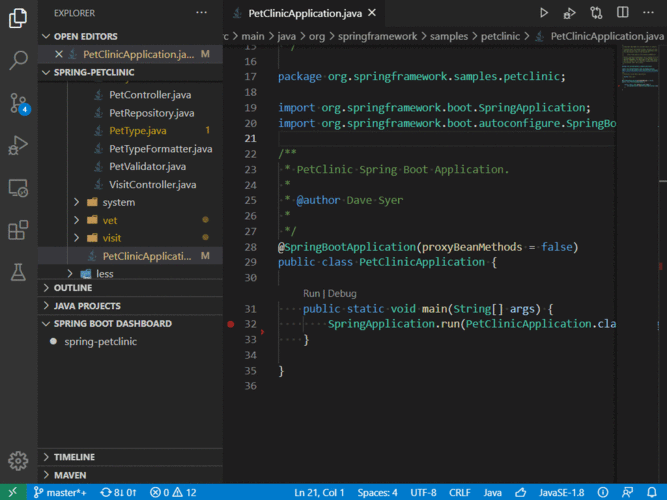Expand the JAVA PROJECTS section
Viewport: 667px width, 500px height.
[86, 306]
